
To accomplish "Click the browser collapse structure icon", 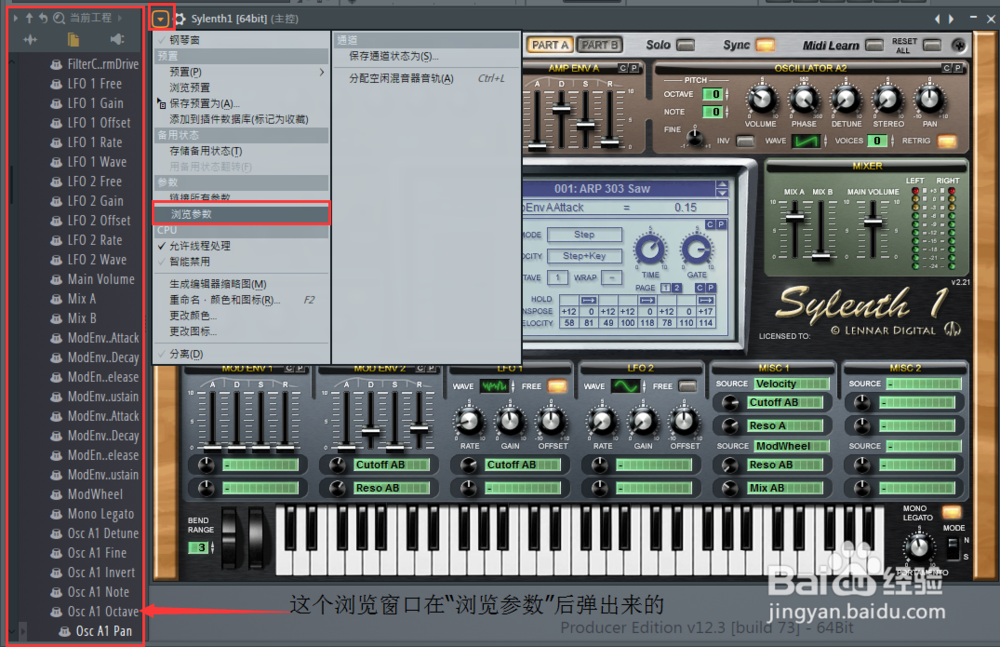I will [x=30, y=40].
